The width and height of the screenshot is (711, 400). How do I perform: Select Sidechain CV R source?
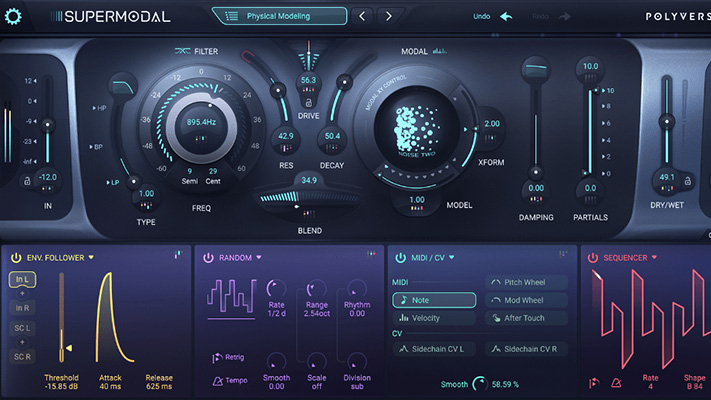click(x=526, y=349)
